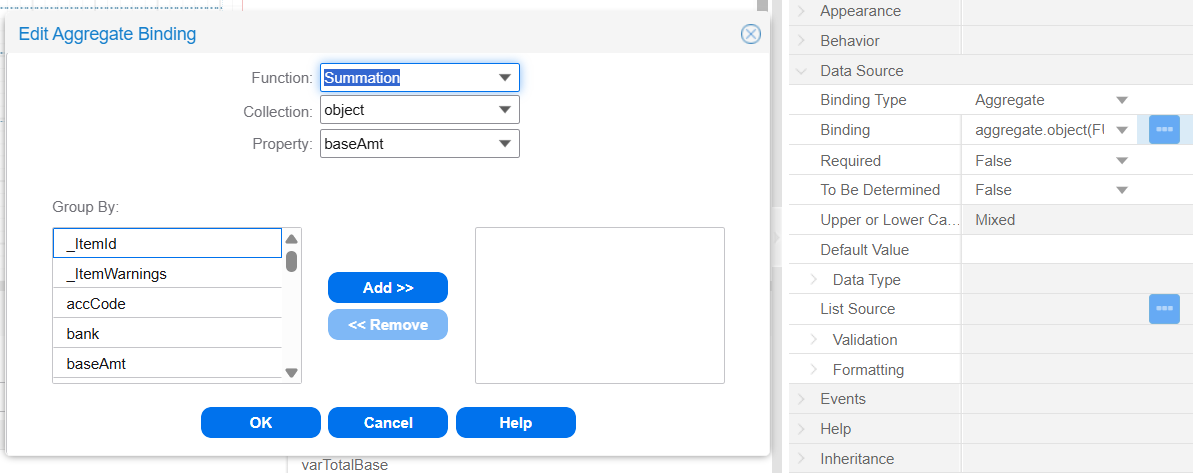Expand the Validation subsection
The height and width of the screenshot is (473, 1199).
coord(814,339)
